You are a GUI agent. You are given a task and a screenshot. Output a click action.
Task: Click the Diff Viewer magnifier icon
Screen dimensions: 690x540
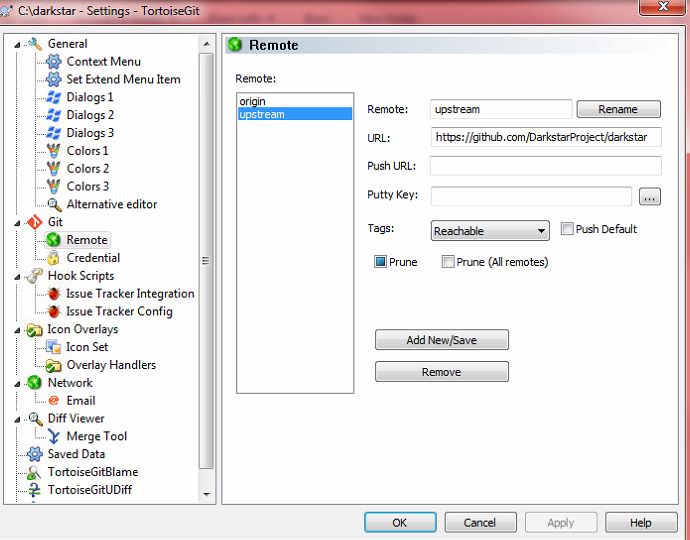[x=35, y=419]
